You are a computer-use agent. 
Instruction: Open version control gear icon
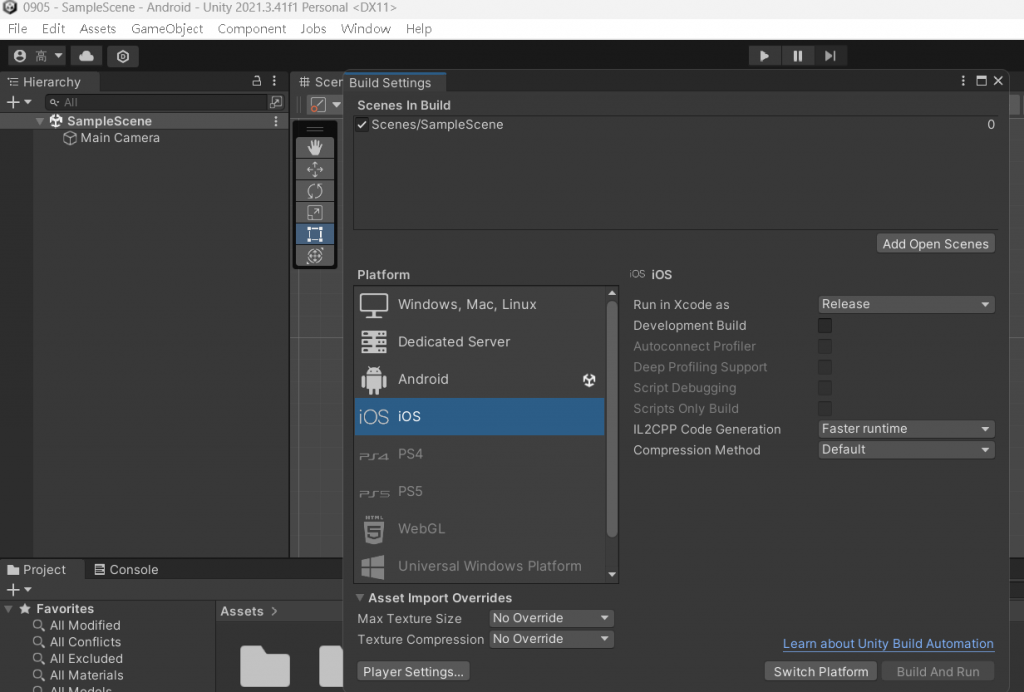tap(123, 56)
